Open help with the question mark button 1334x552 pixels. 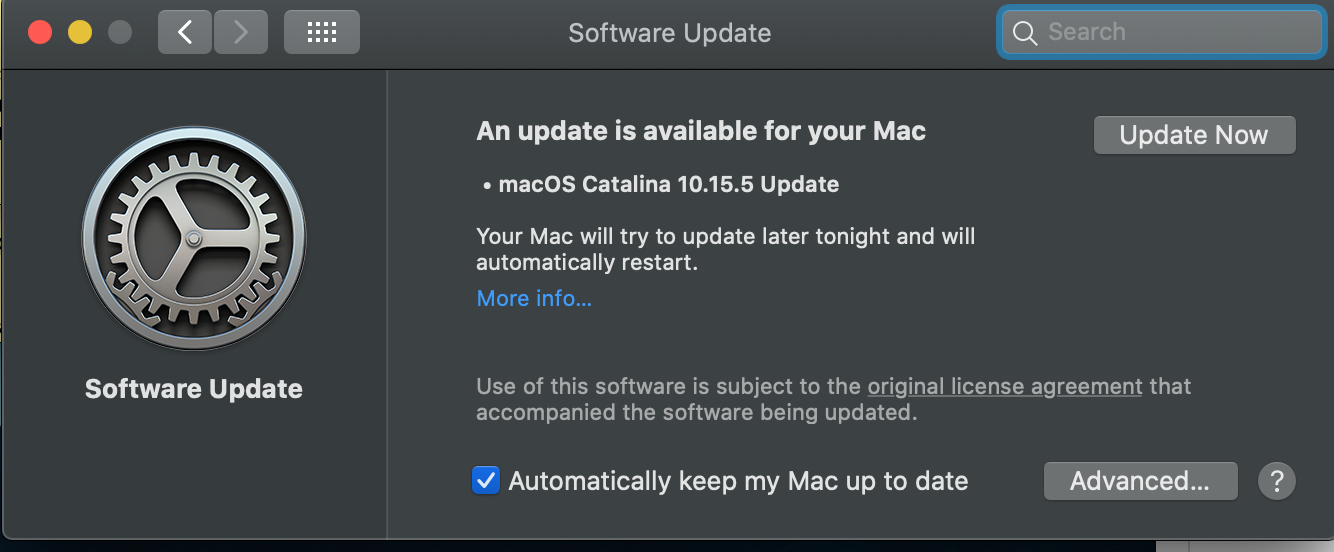1276,481
